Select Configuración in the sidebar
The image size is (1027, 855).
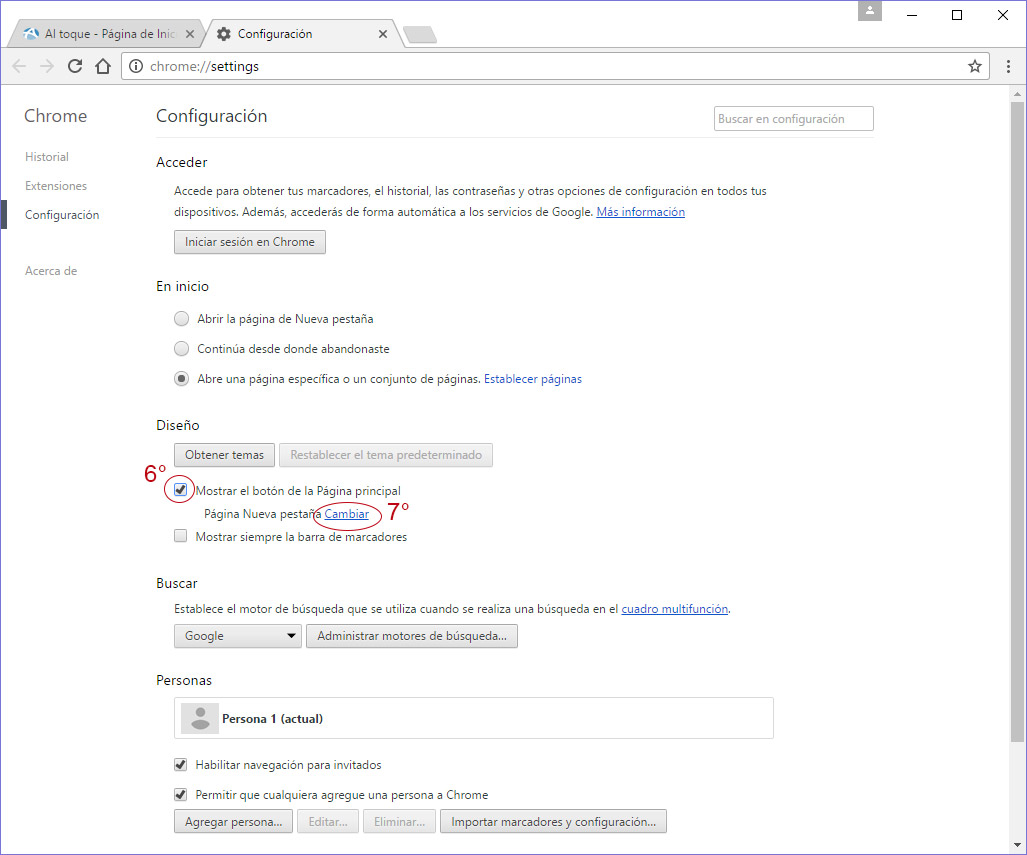coord(62,215)
